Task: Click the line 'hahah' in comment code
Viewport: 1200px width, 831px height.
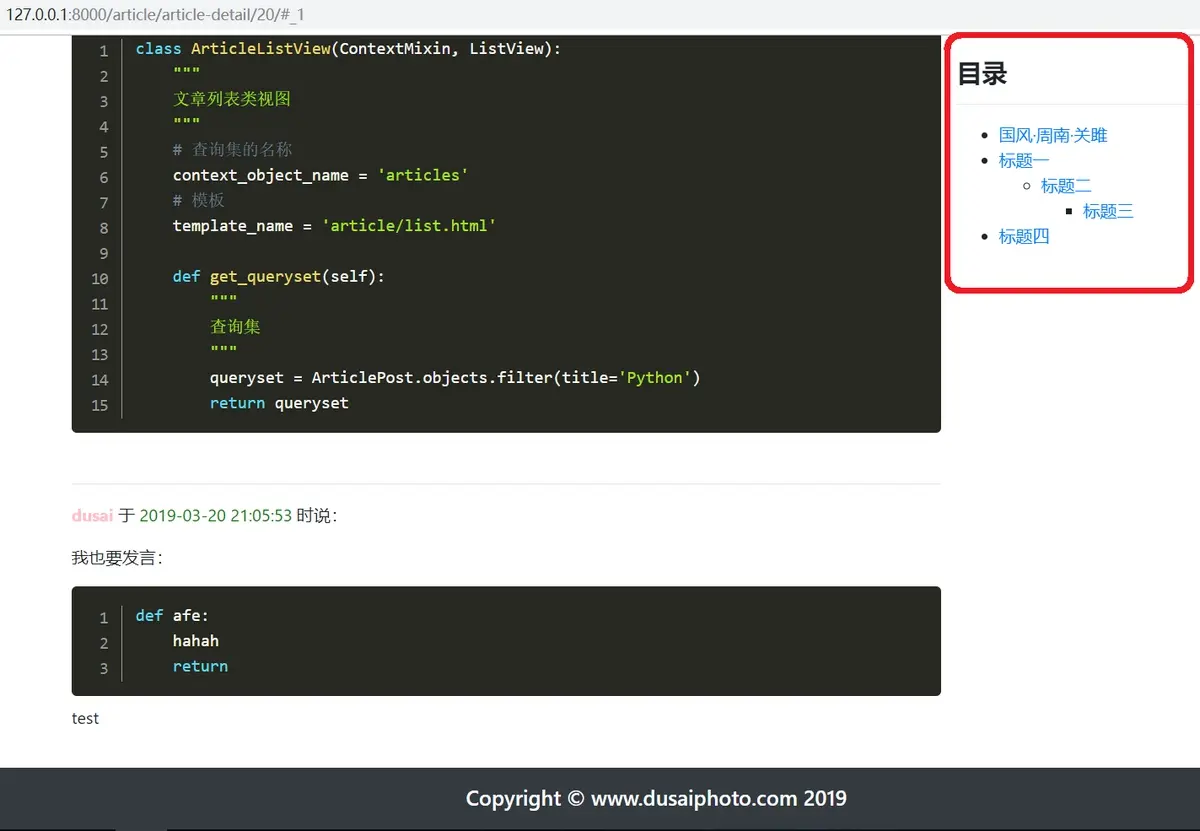Action: tap(196, 641)
